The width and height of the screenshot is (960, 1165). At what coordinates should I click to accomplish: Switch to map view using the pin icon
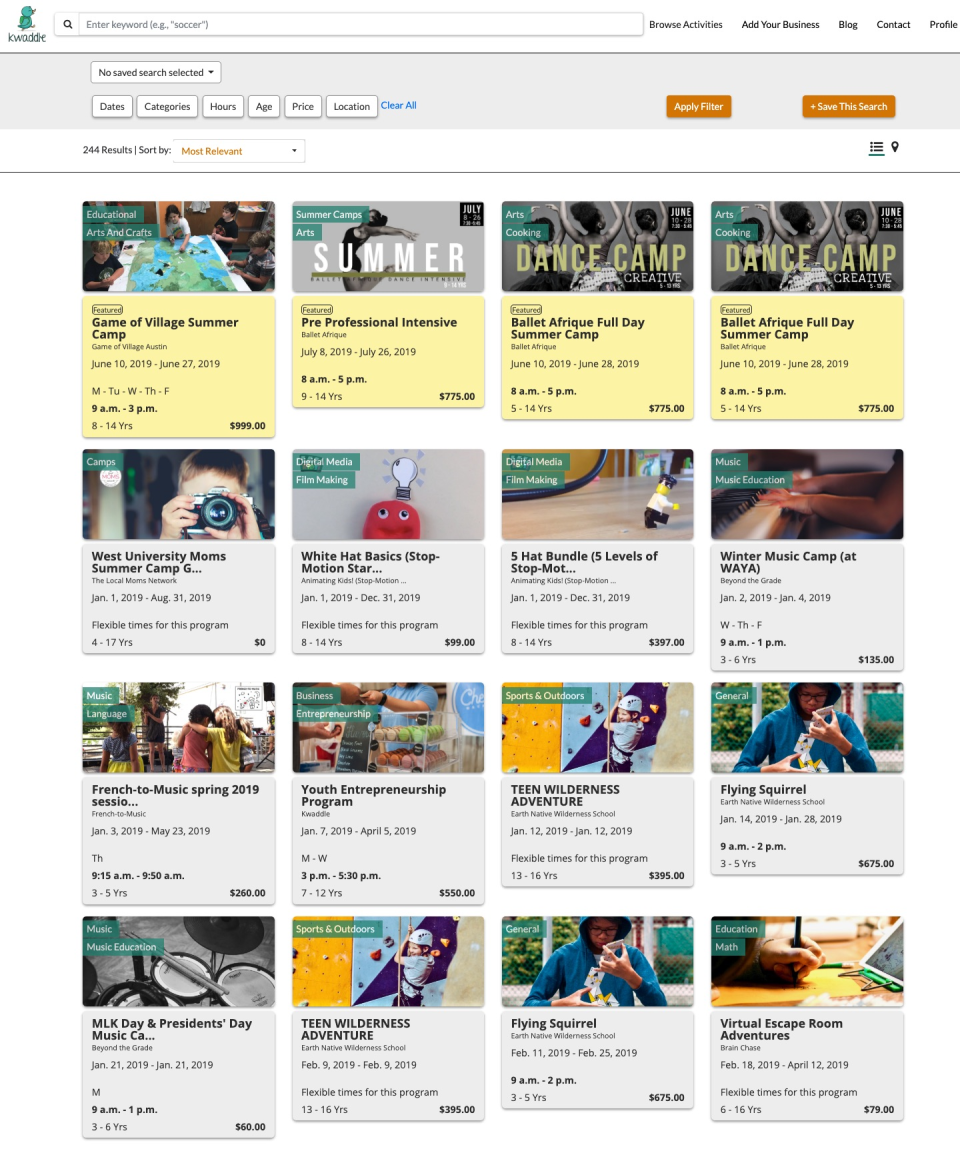click(x=895, y=147)
